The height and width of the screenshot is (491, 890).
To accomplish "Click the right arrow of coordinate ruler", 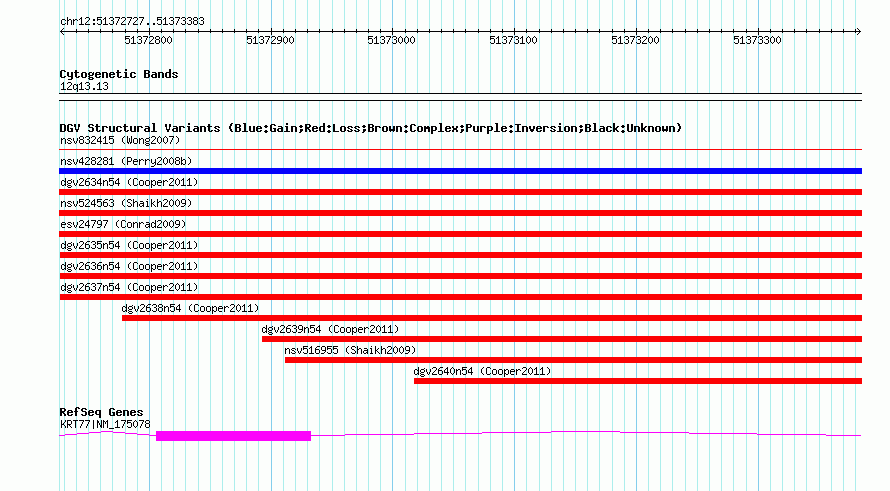I will click(858, 32).
